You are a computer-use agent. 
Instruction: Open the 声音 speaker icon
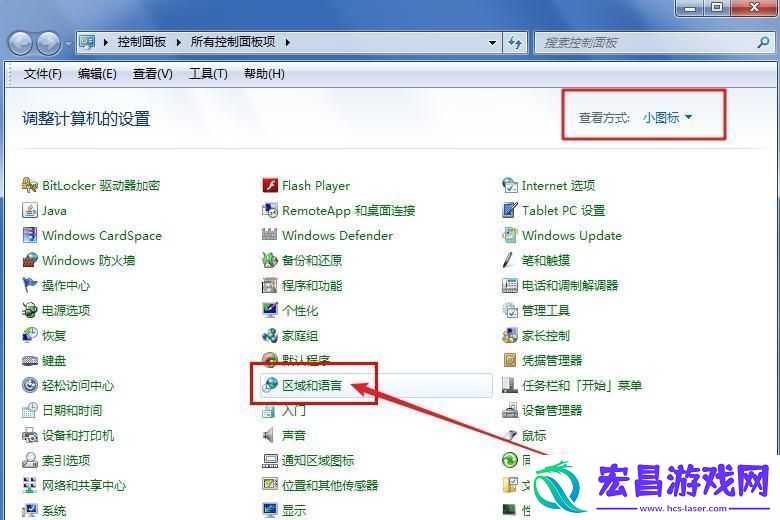click(x=269, y=435)
